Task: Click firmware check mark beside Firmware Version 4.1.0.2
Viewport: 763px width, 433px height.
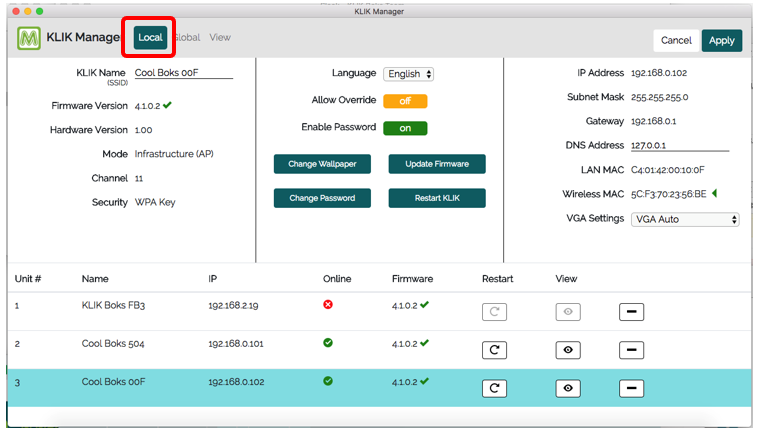Action: click(x=167, y=105)
